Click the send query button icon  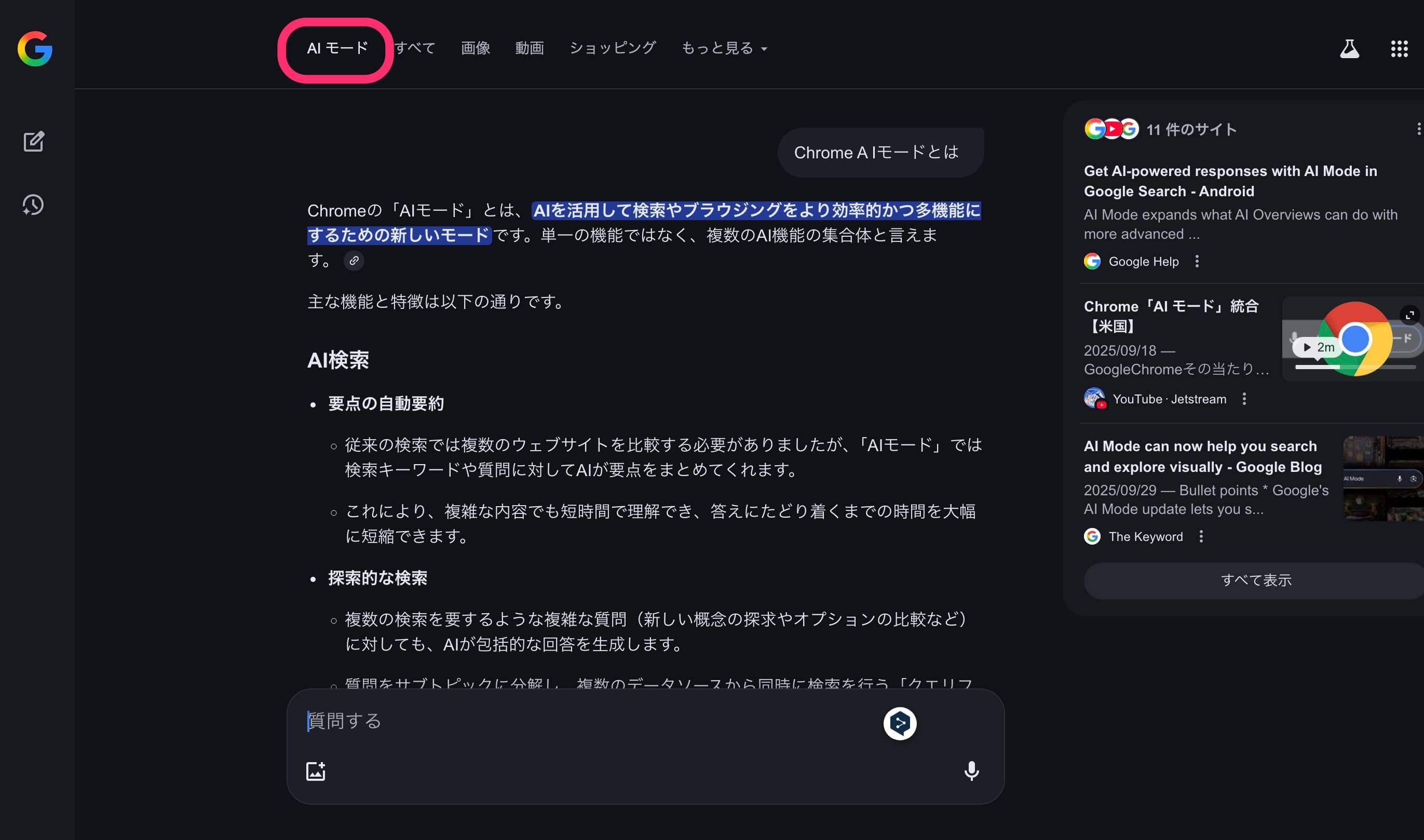coord(900,723)
